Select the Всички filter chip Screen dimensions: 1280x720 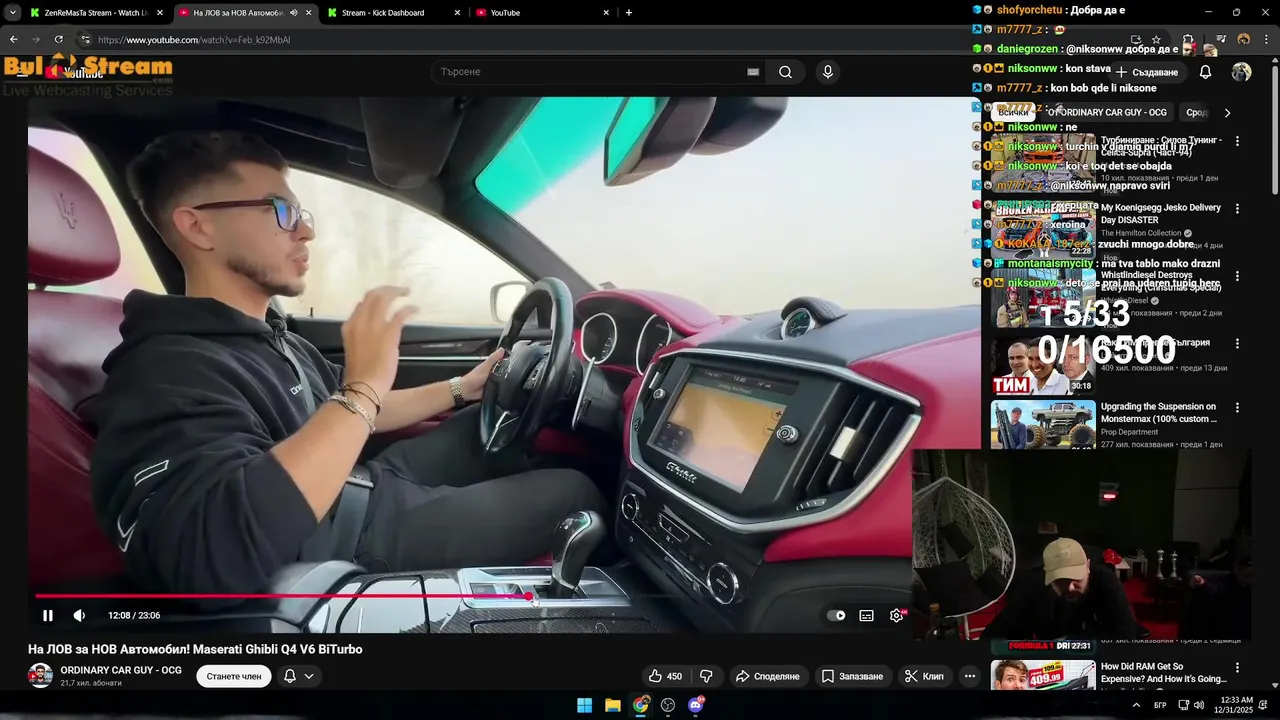[x=1013, y=113]
